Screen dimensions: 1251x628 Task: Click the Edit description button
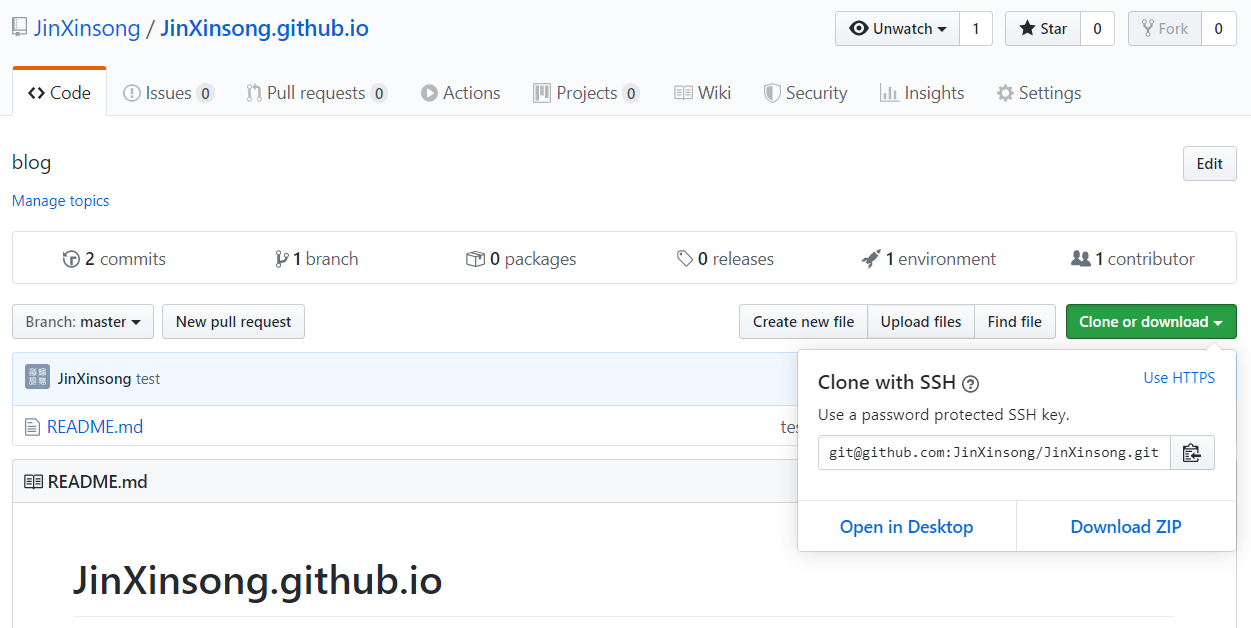click(x=1209, y=164)
